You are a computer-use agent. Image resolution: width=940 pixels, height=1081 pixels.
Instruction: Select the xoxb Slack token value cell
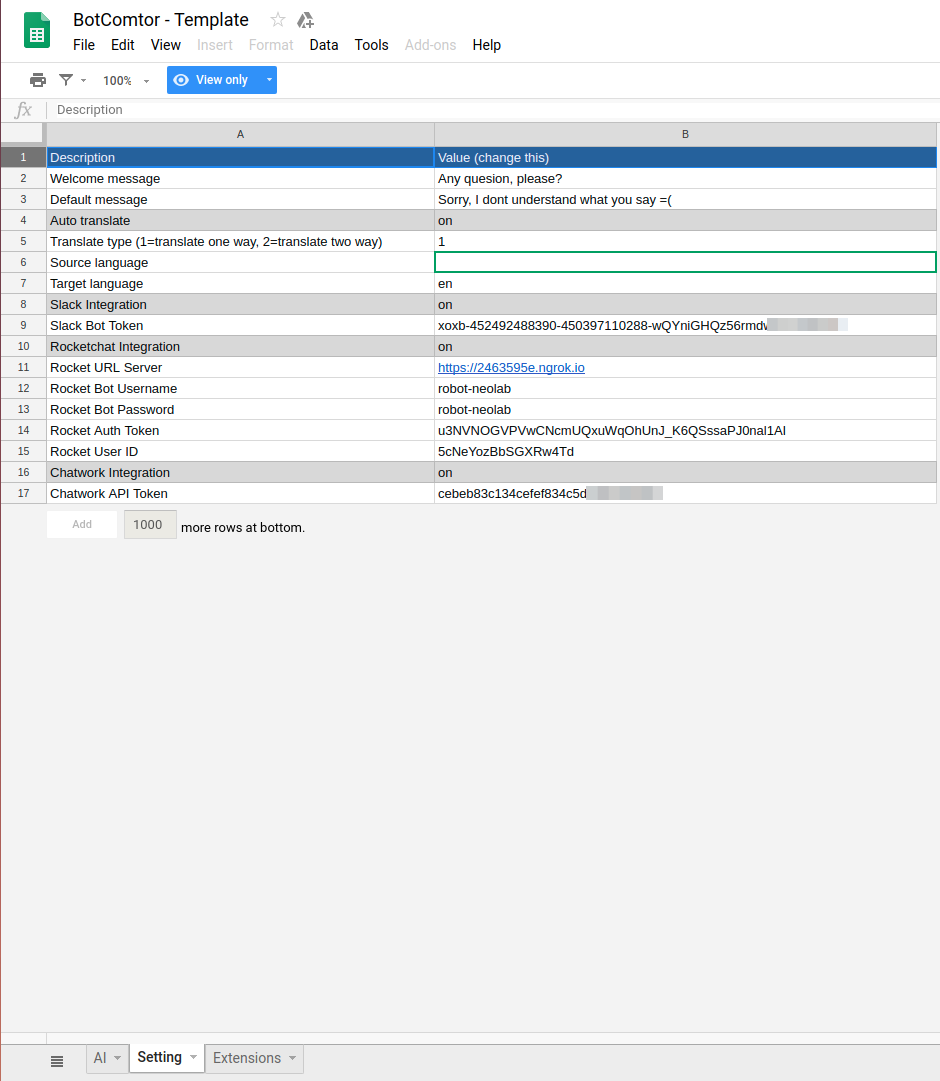point(686,325)
